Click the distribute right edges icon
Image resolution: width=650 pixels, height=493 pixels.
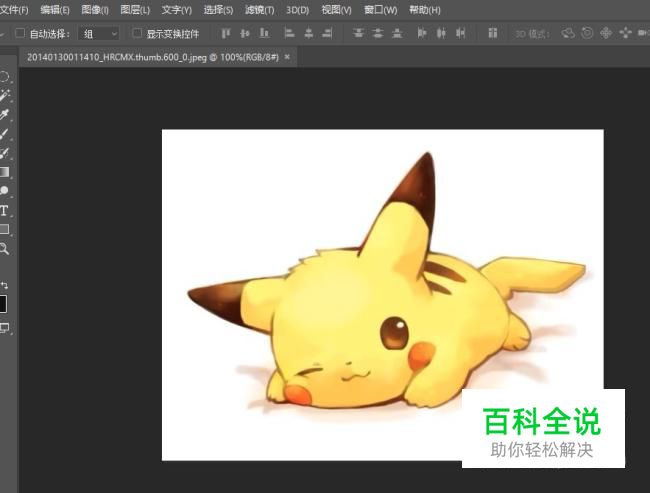(x=461, y=33)
